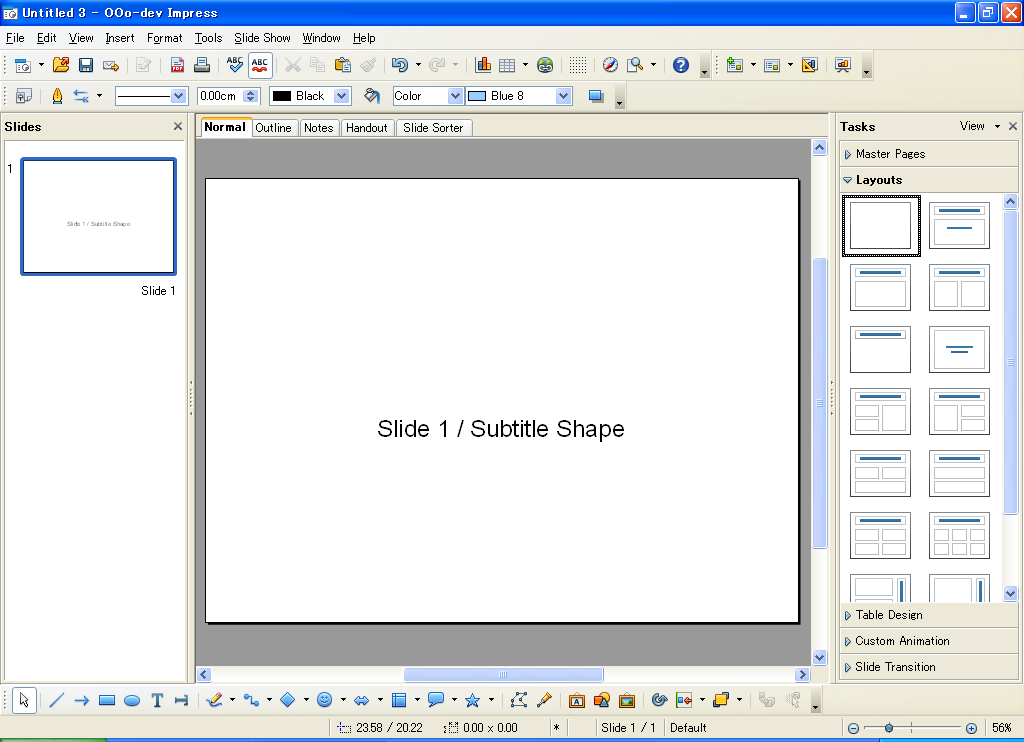This screenshot has height=742, width=1024.
Task: Open the Navigator compass icon
Action: [610, 65]
